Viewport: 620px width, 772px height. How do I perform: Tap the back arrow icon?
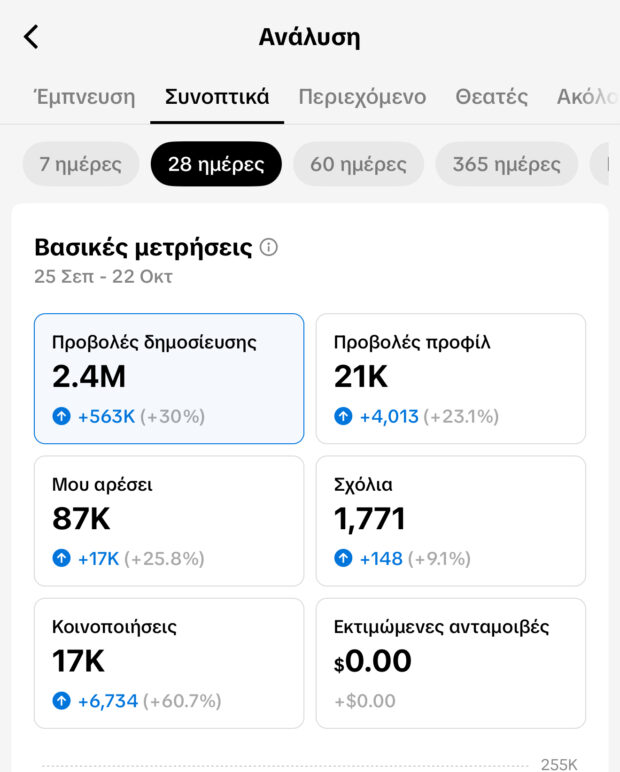pyautogui.click(x=31, y=38)
